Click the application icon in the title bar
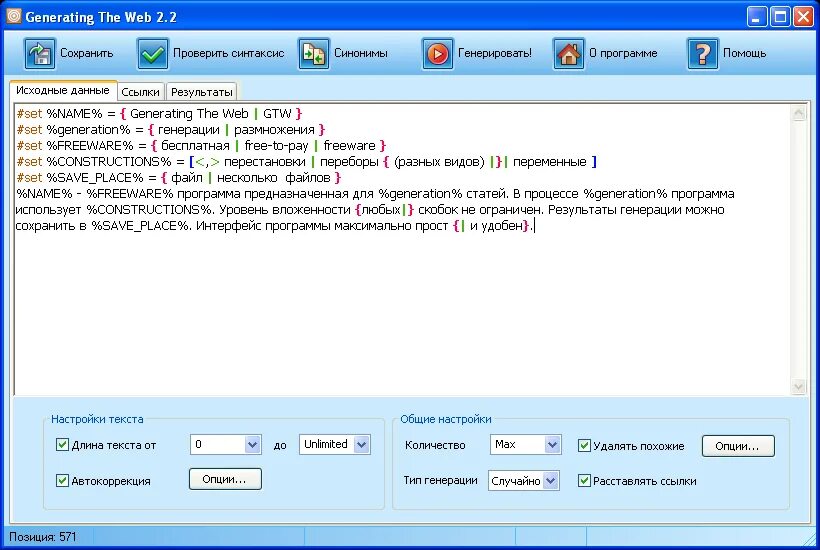 click(13, 16)
